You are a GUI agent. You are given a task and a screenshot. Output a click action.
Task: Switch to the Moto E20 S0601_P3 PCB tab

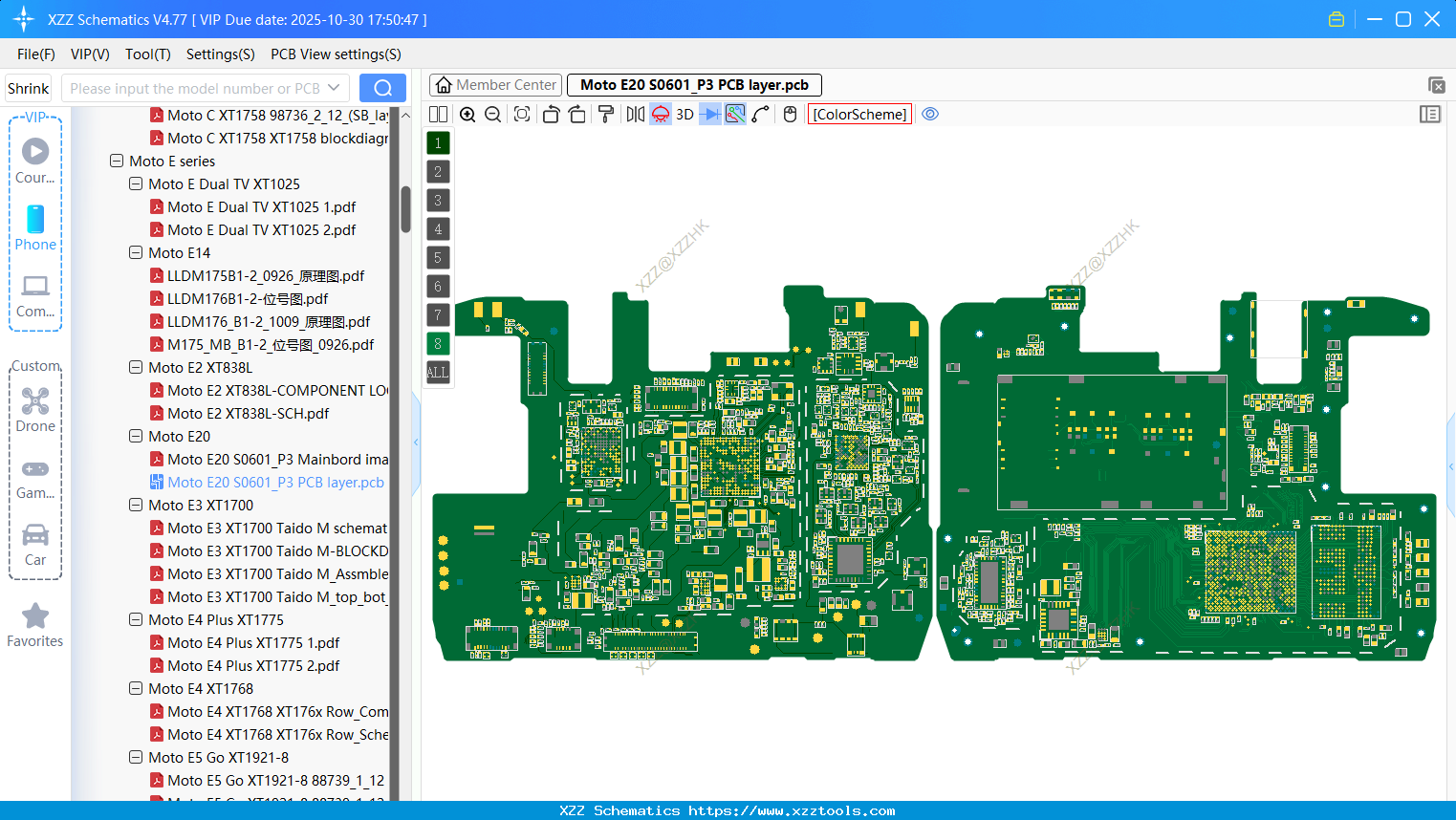(x=695, y=84)
